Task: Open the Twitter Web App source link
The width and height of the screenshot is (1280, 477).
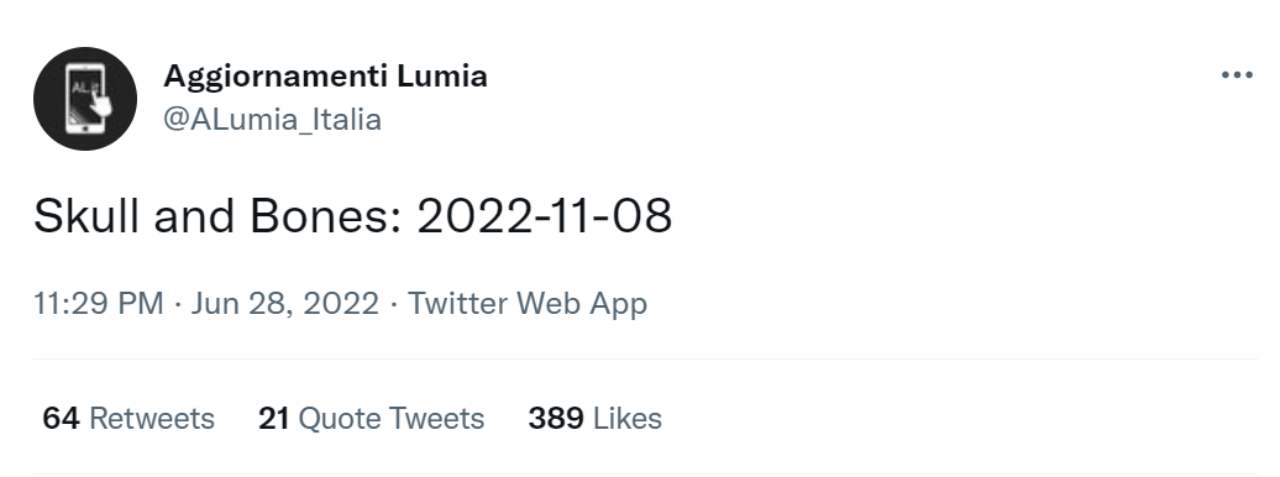Action: point(528,303)
